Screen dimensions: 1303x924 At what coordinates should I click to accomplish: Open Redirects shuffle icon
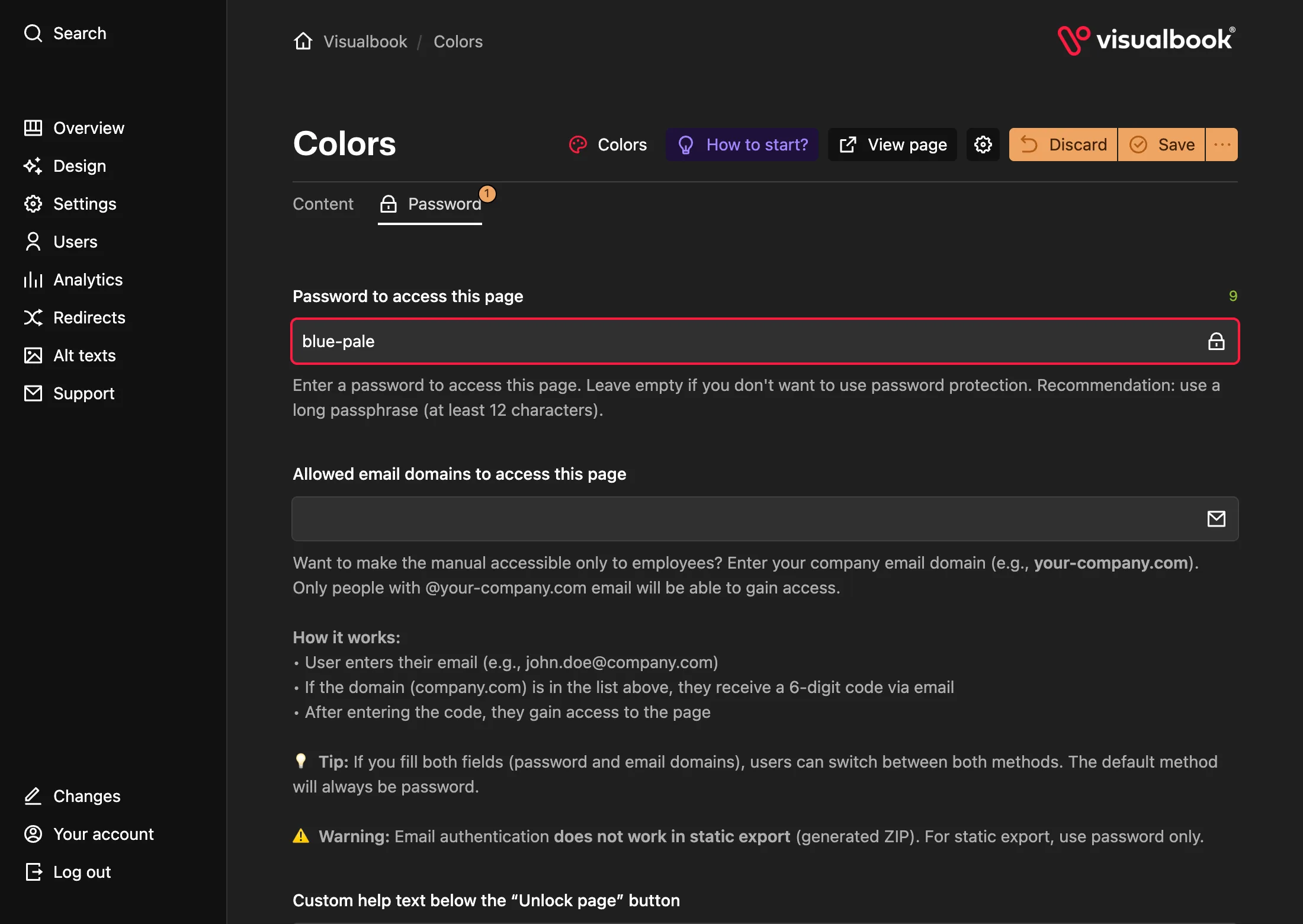33,317
